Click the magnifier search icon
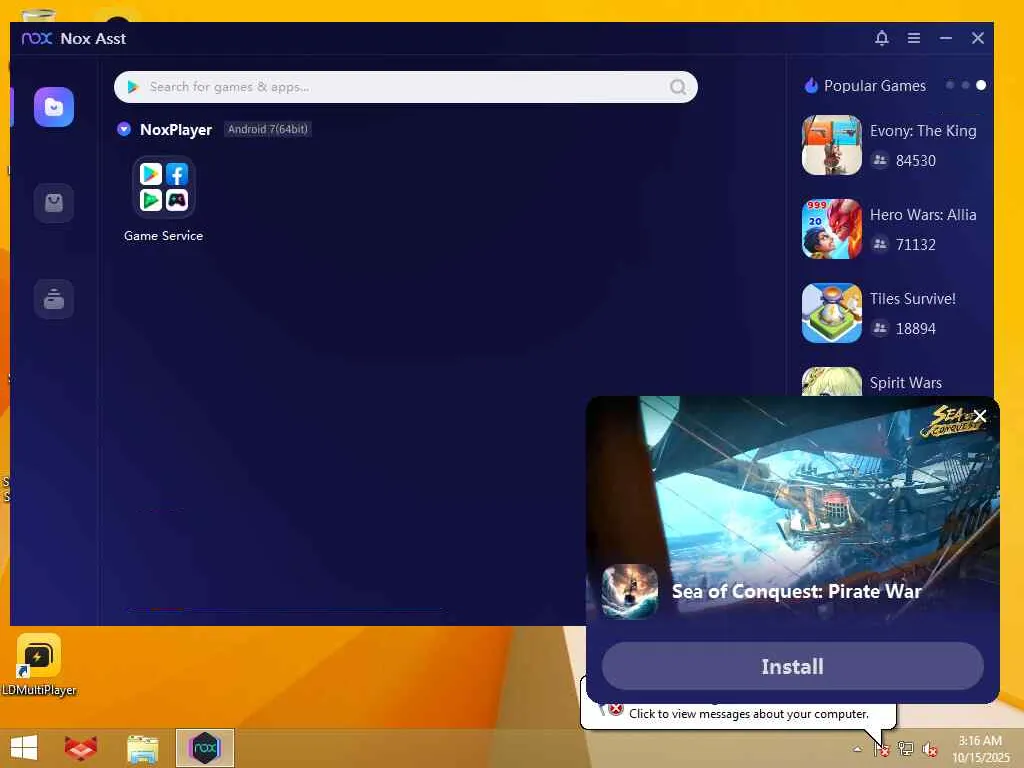The image size is (1024, 768). click(x=678, y=87)
